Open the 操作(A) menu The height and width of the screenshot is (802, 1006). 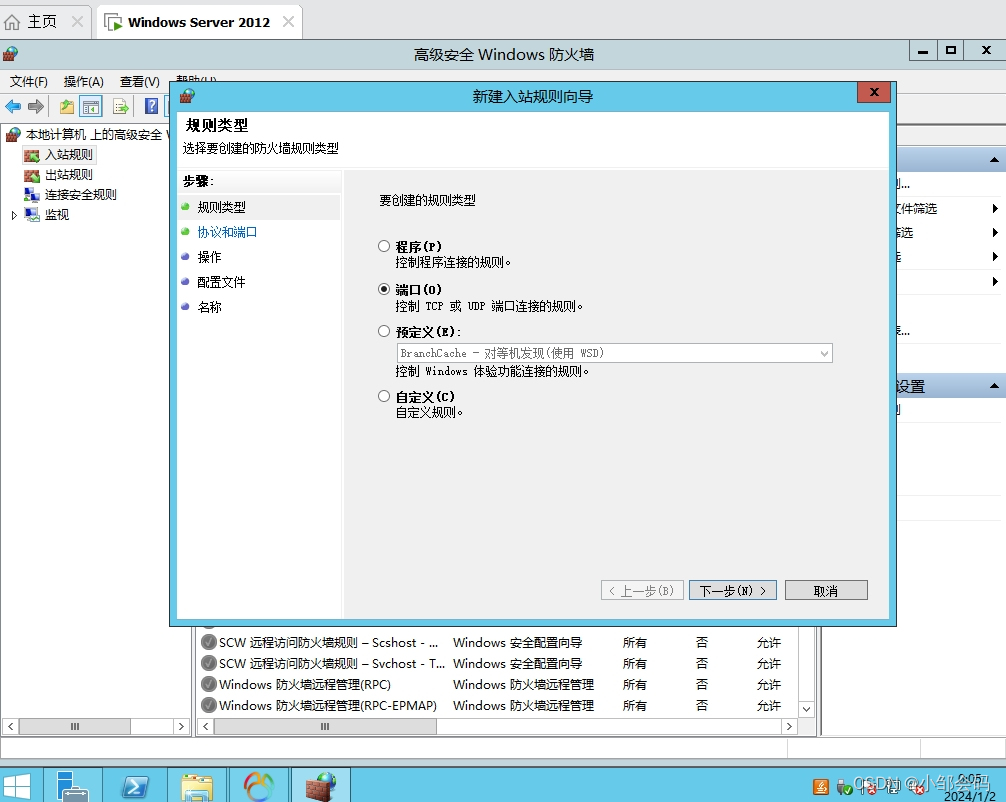[83, 81]
